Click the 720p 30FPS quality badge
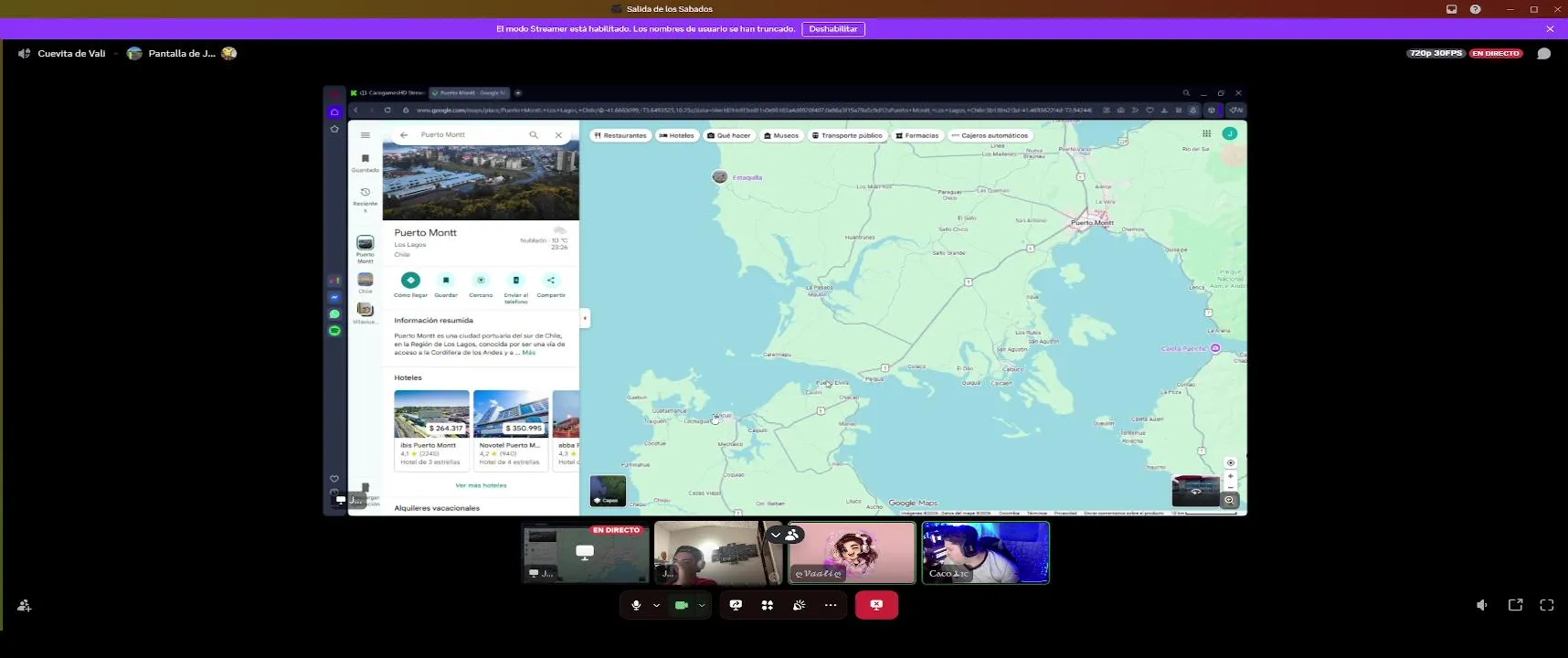This screenshot has width=1568, height=658. coord(1436,53)
